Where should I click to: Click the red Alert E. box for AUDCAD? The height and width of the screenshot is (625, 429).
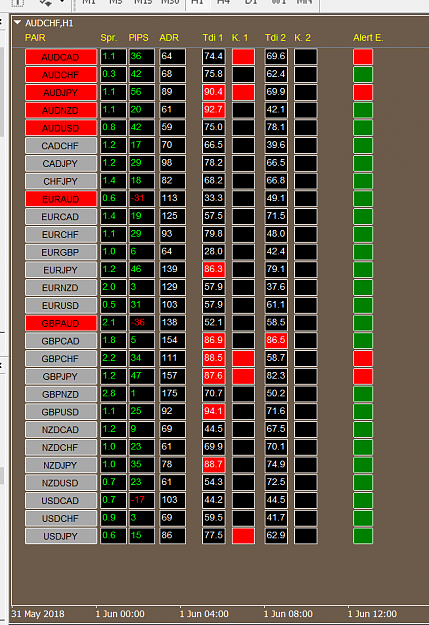(363, 57)
